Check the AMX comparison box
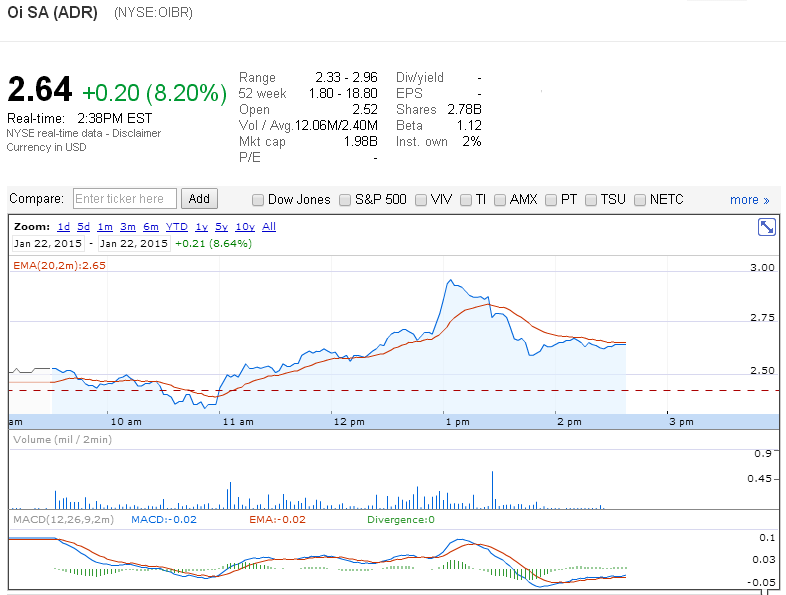The height and width of the screenshot is (595, 786). tap(500, 200)
